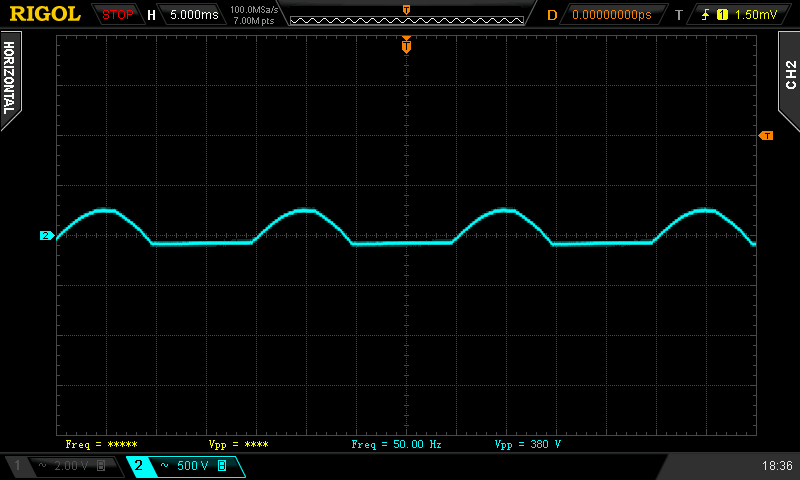Click the rising edge trigger icon
The image size is (800, 480).
tap(707, 15)
